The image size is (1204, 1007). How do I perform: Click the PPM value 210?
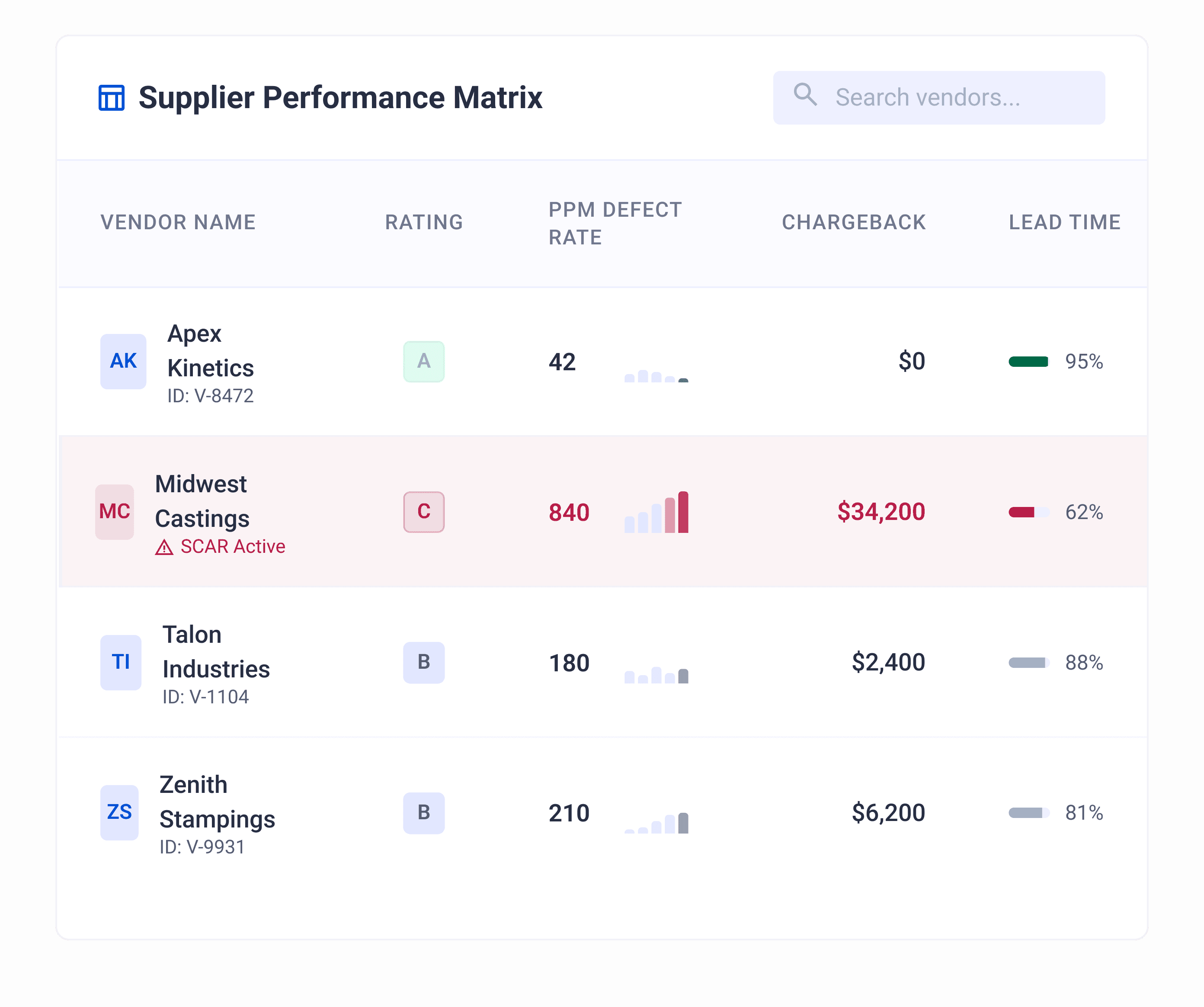tap(569, 813)
